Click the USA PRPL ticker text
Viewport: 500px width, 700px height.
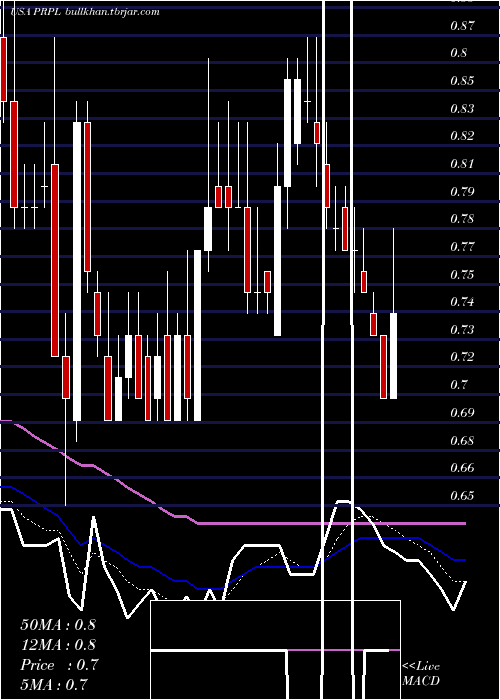[x=37, y=12]
